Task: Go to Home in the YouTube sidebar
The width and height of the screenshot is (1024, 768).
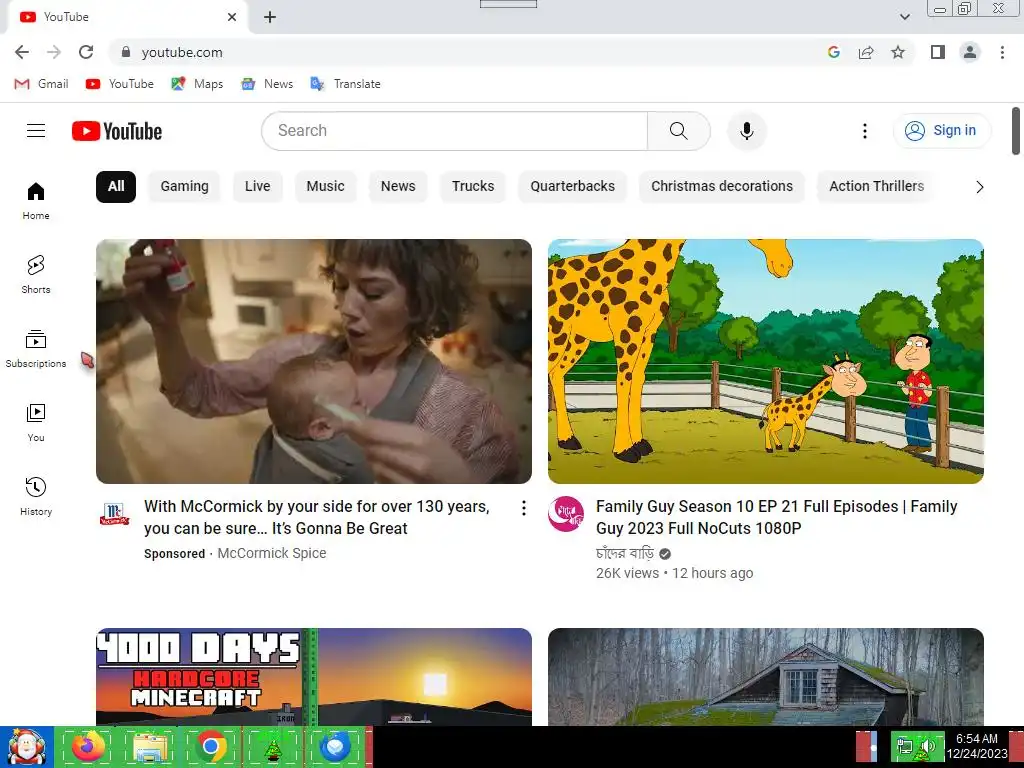Action: 36,201
